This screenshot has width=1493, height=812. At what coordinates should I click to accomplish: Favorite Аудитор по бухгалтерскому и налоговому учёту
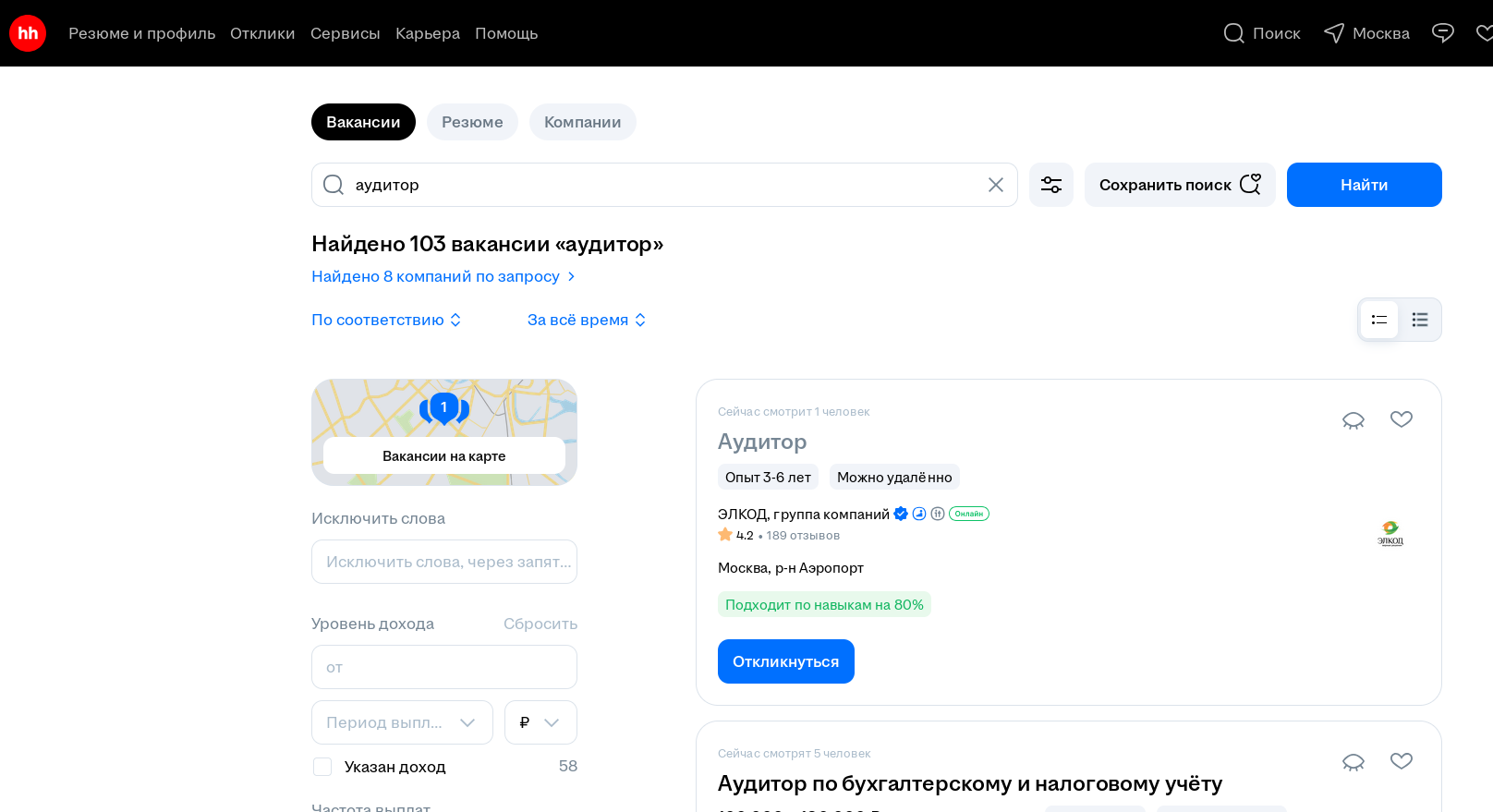(1402, 761)
